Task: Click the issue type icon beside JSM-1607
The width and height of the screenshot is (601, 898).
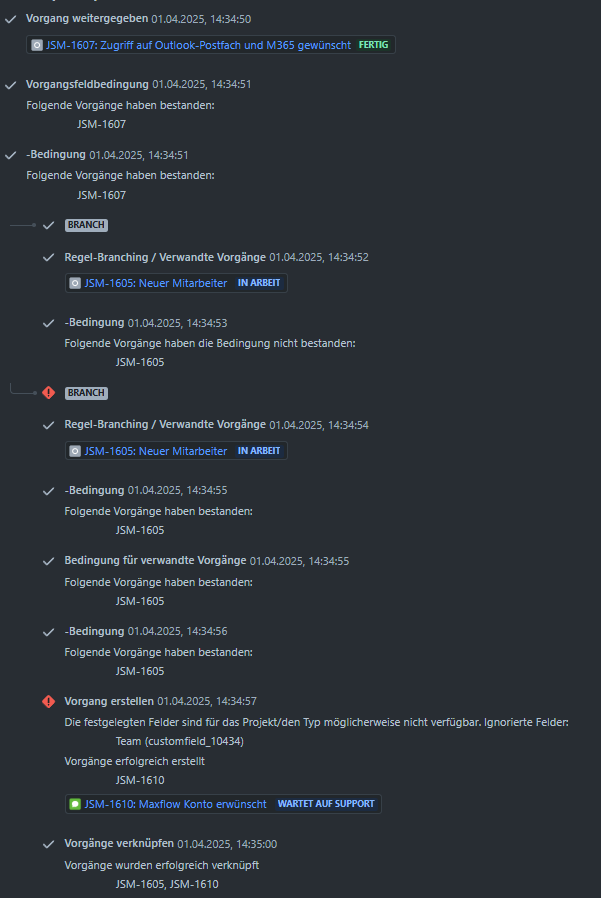Action: coord(36,44)
